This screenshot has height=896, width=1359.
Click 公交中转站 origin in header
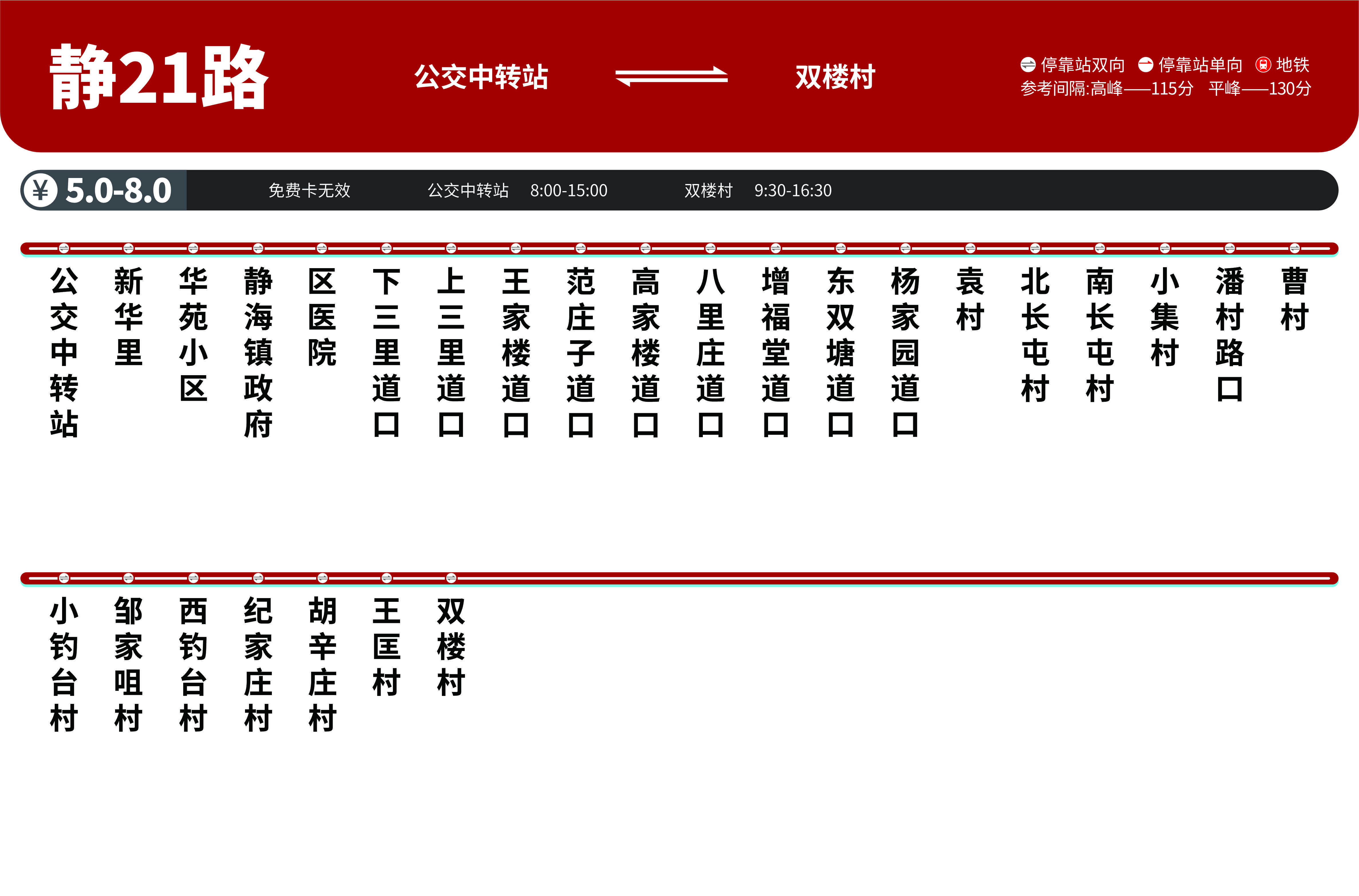[481, 77]
